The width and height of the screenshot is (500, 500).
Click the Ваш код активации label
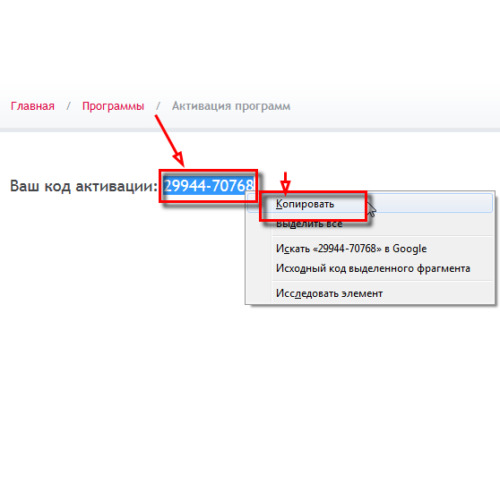(x=83, y=186)
